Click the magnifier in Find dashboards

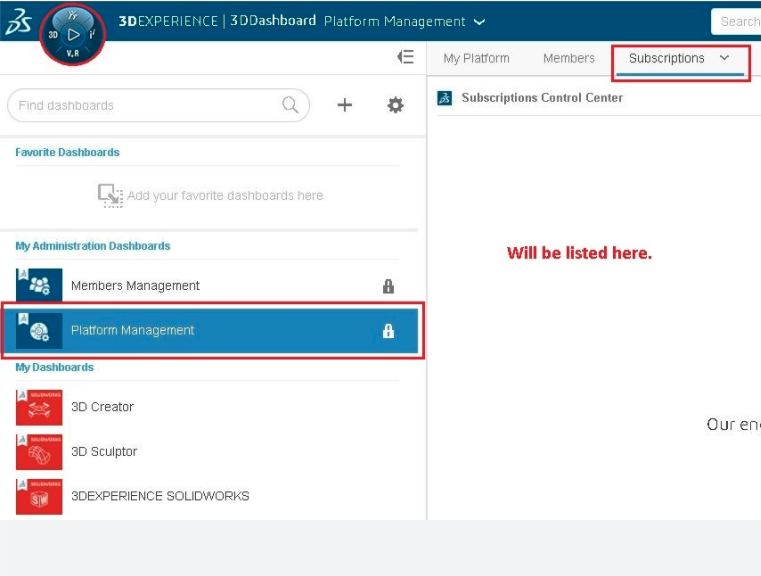point(290,105)
